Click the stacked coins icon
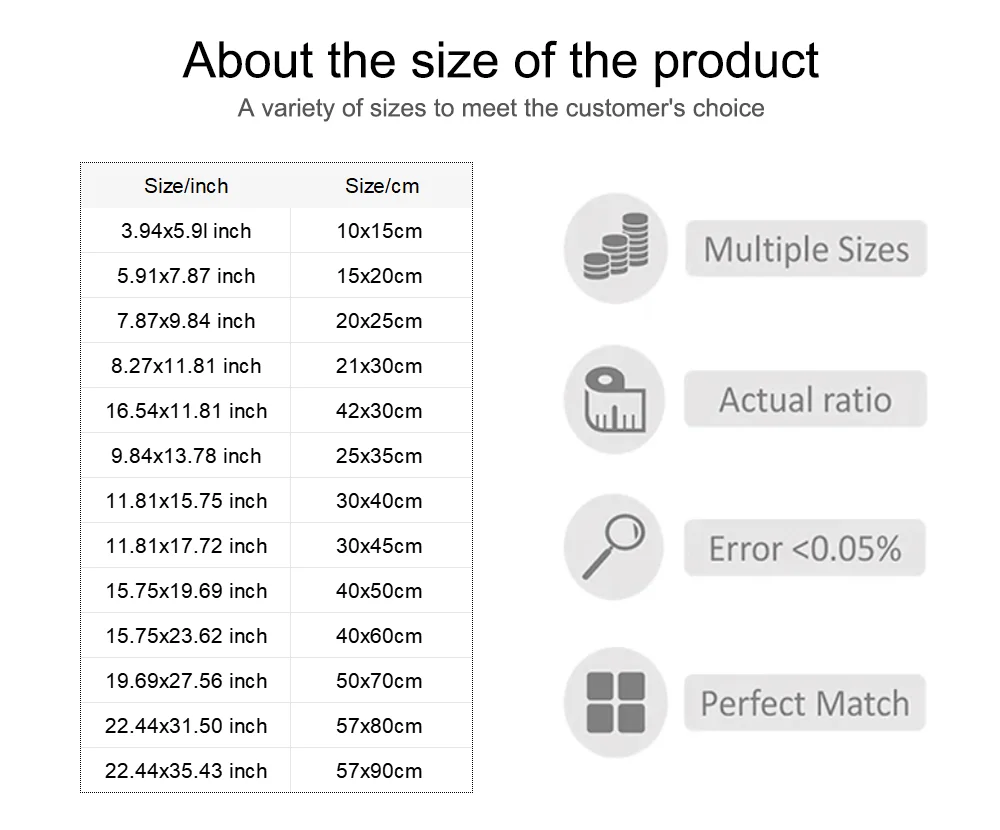This screenshot has width=1000, height=830. point(615,248)
